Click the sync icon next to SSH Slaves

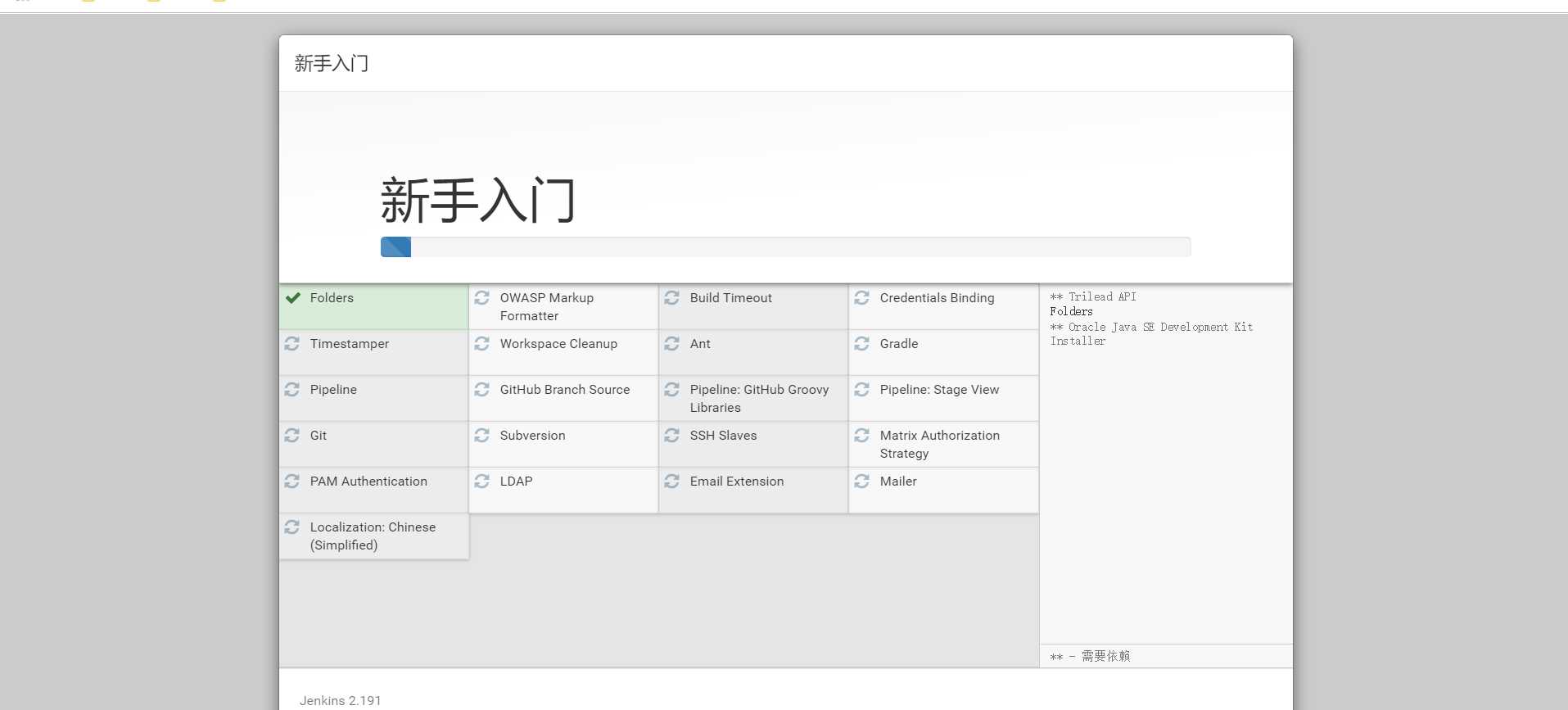[672, 436]
